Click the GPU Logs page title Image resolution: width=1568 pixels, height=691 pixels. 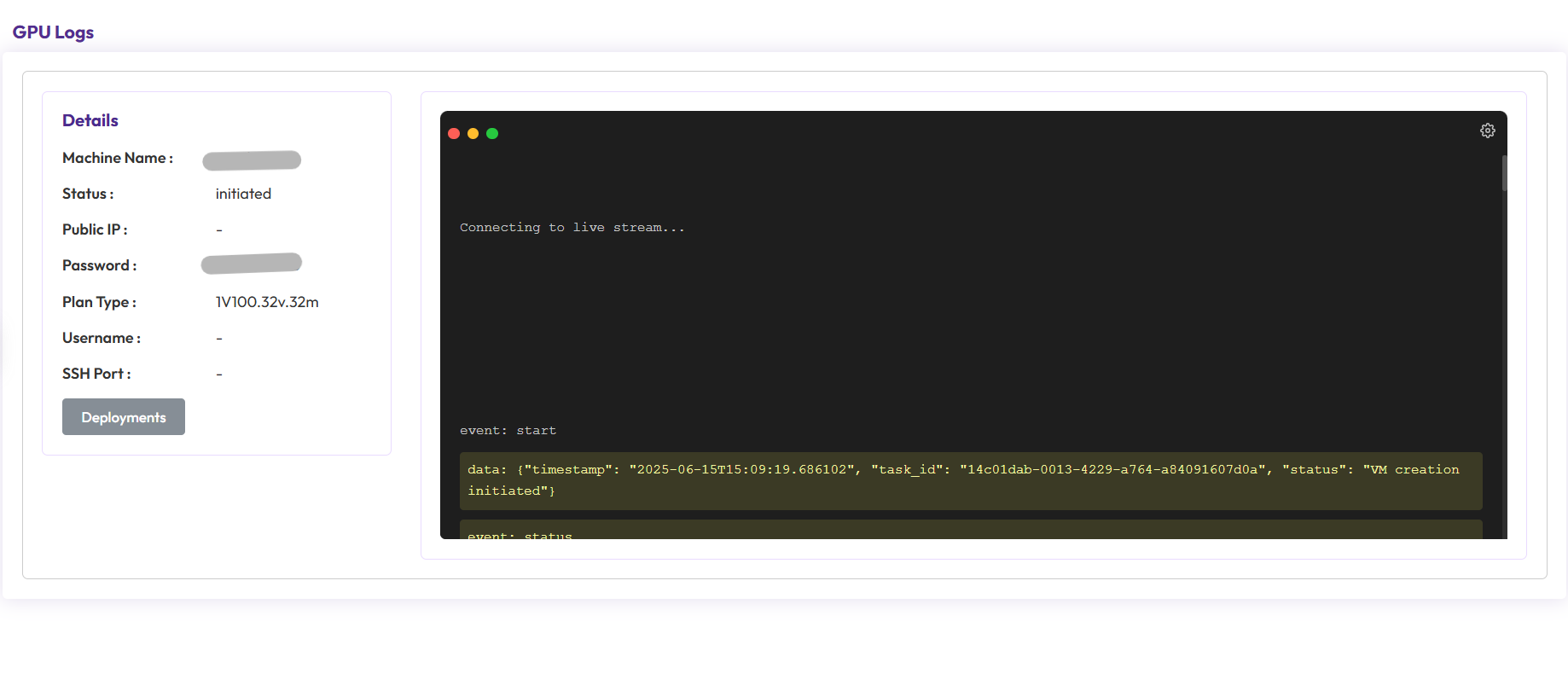tap(53, 32)
